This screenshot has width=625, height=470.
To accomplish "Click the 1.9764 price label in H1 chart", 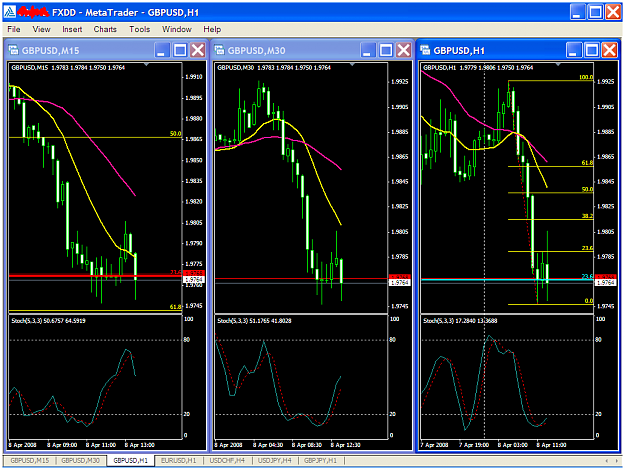I will click(605, 283).
